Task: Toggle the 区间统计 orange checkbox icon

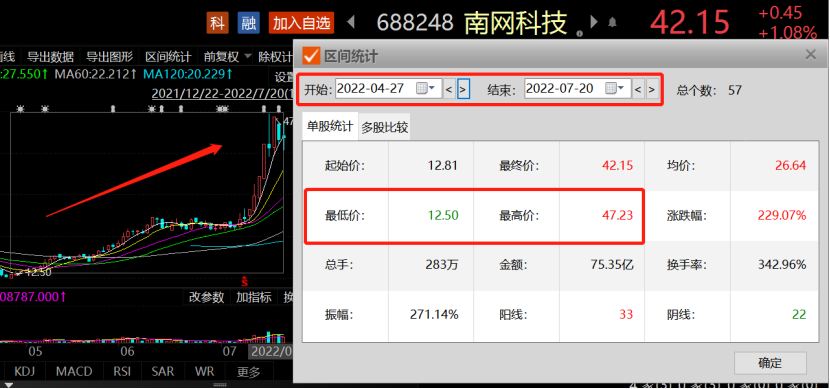Action: pyautogui.click(x=311, y=56)
